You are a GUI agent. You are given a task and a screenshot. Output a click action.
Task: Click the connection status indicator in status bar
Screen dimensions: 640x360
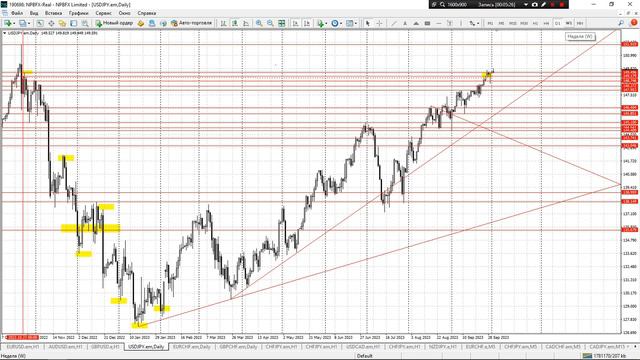[604, 356]
